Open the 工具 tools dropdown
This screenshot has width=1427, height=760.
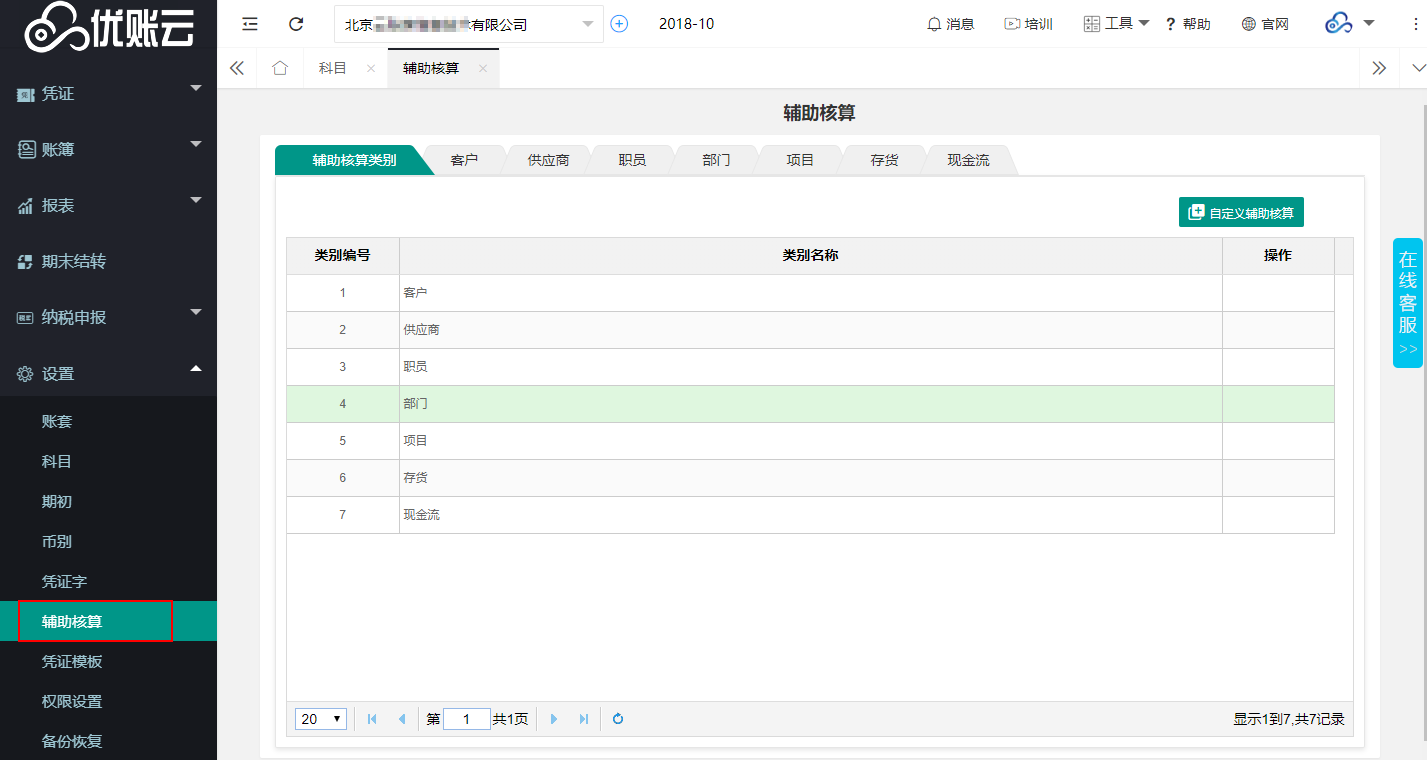click(x=1116, y=24)
